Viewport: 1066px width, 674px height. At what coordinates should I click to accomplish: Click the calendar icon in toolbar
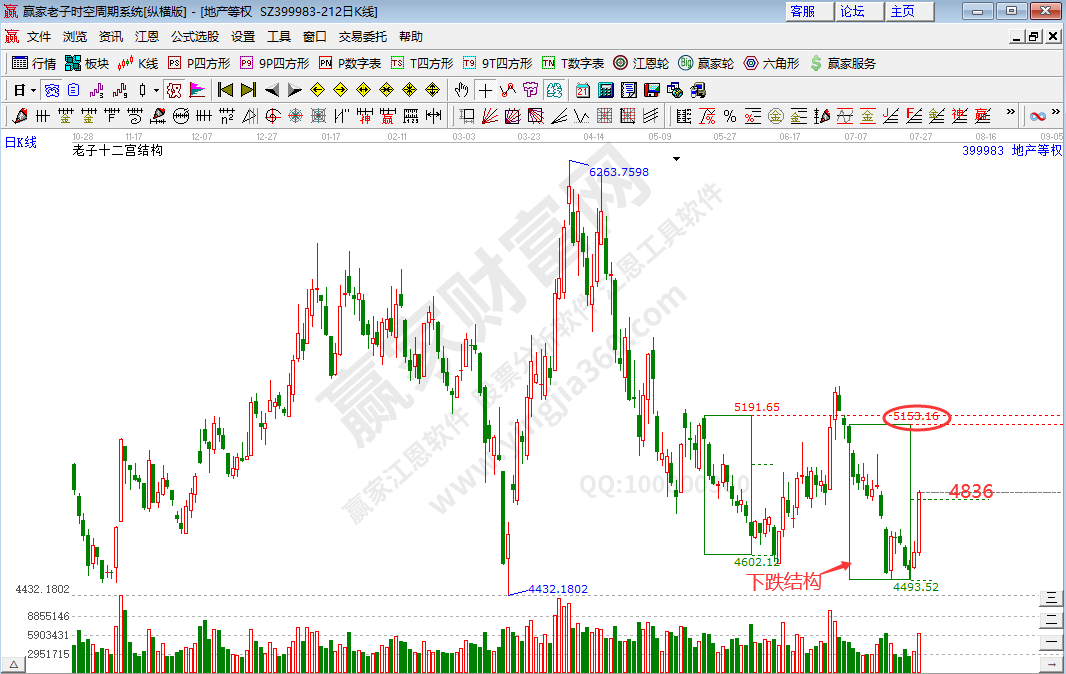click(583, 89)
